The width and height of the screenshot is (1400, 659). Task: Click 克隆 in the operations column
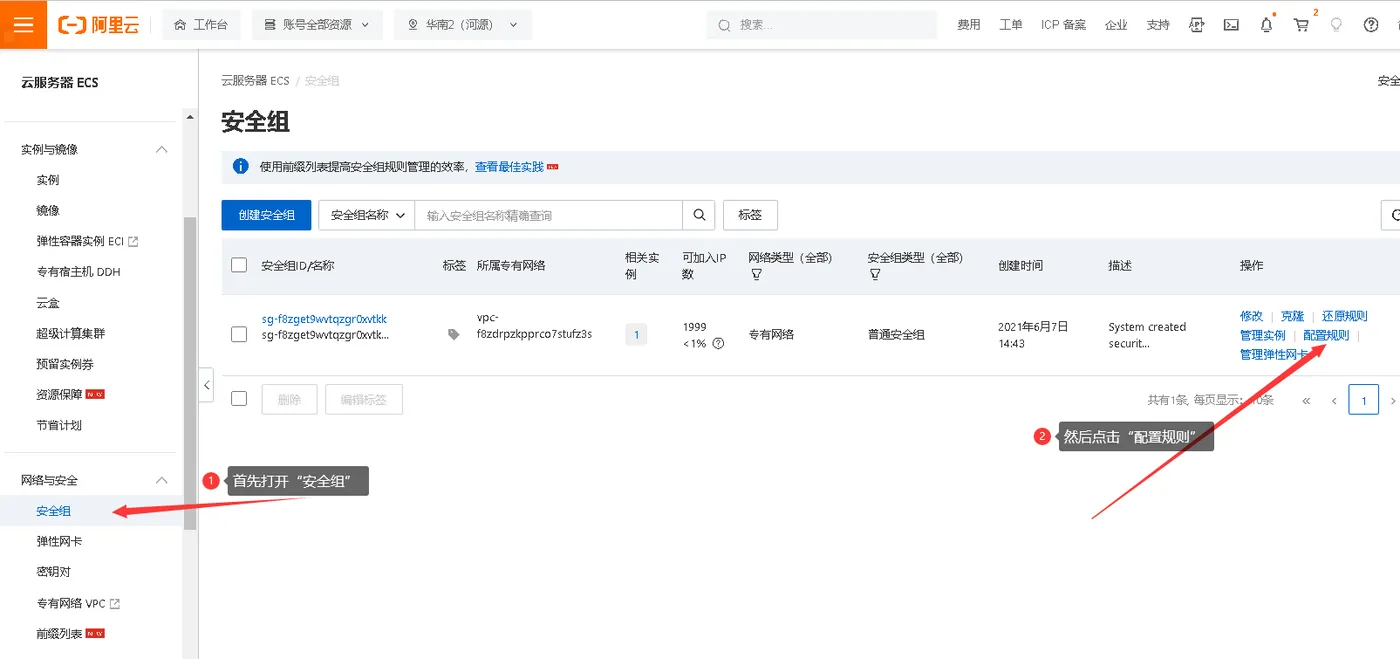(1292, 316)
